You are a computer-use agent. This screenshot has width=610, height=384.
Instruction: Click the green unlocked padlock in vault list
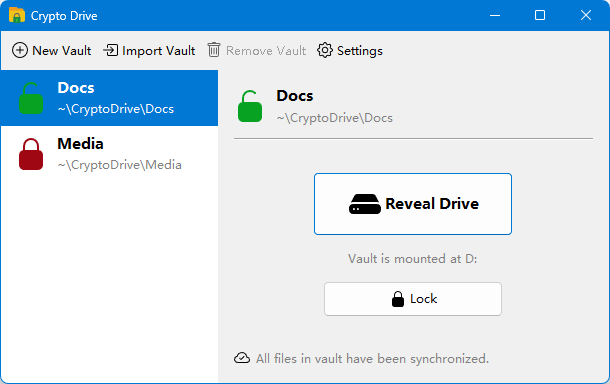click(x=31, y=98)
